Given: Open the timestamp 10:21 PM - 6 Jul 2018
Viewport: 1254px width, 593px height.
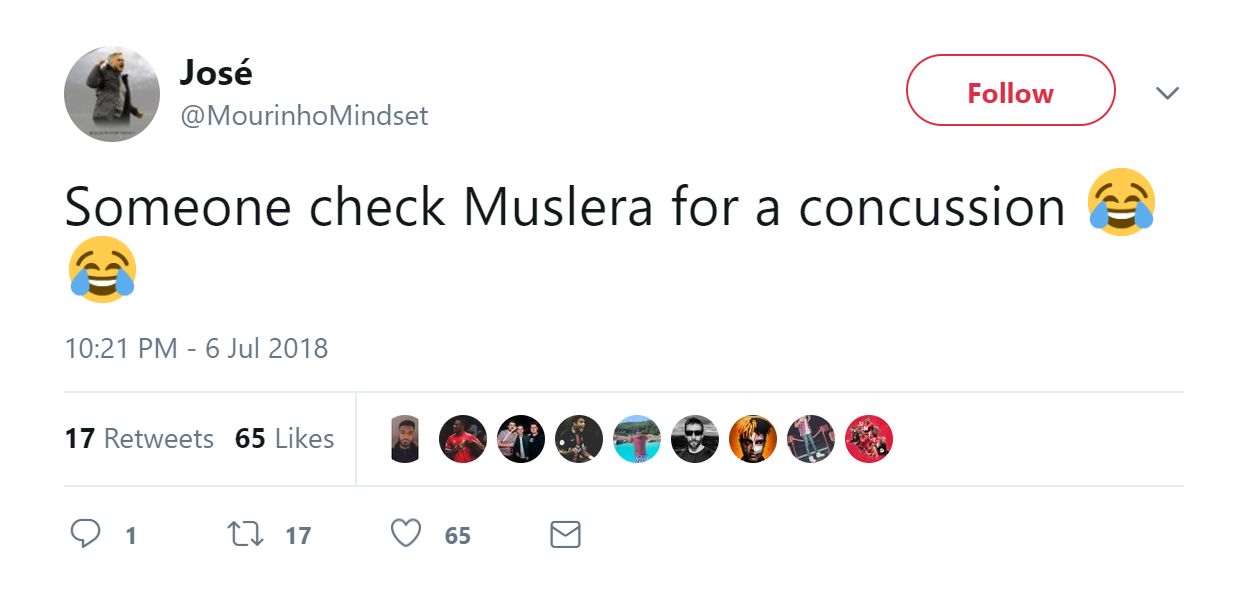Looking at the screenshot, I should click(196, 349).
